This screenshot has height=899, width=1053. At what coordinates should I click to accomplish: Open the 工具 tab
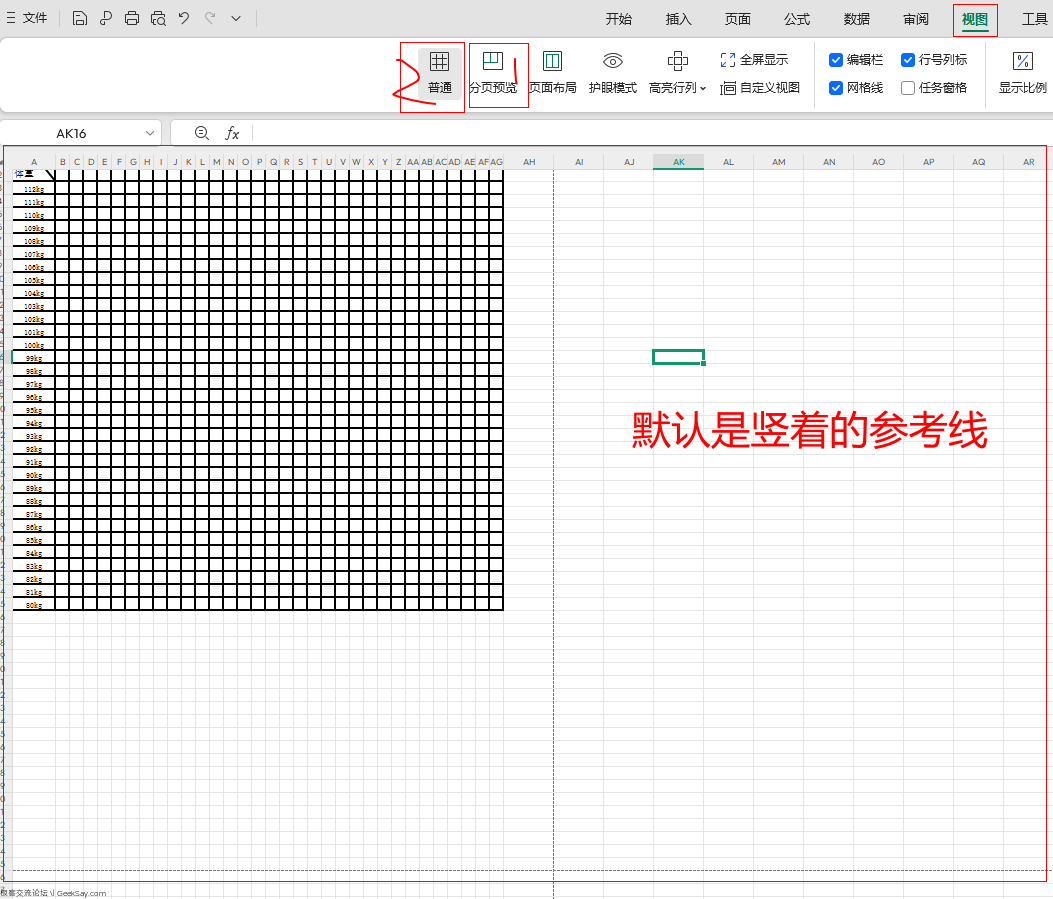pos(1035,19)
